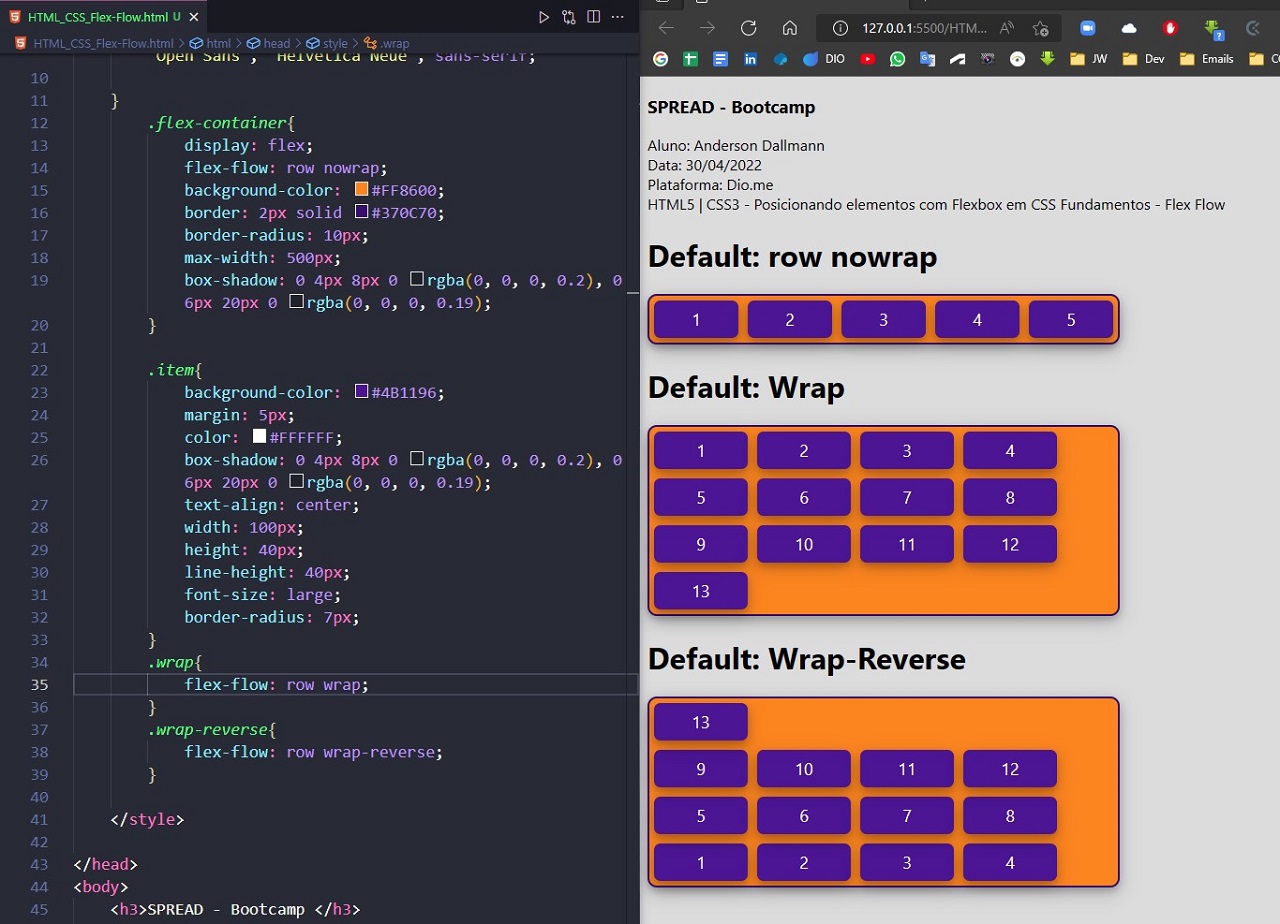Go to the browser home page
Viewport: 1280px width, 924px height.
[x=792, y=28]
